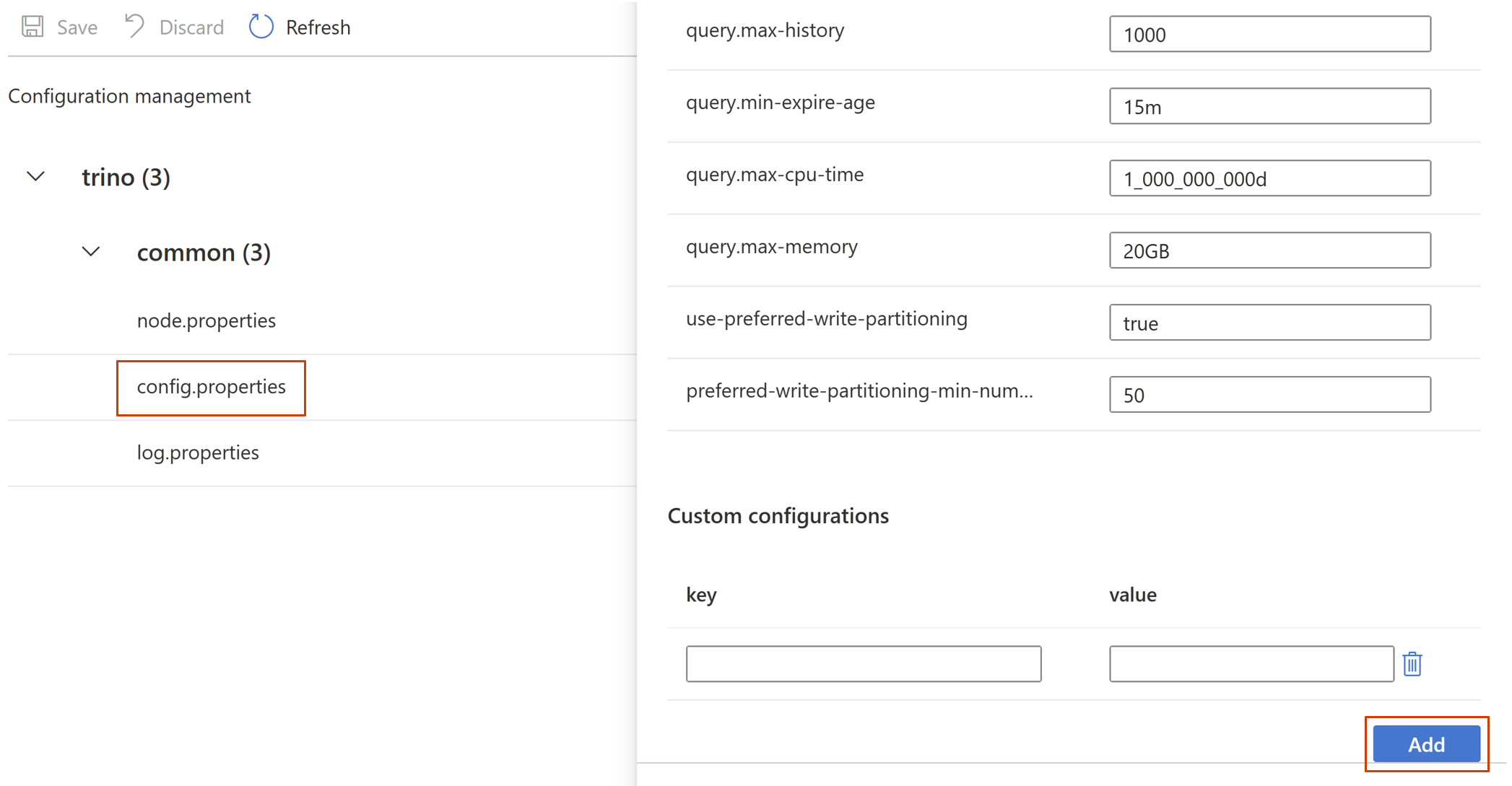This screenshot has height=786, width=1512.
Task: Collapse the common (3) configuration group
Action: tap(92, 252)
